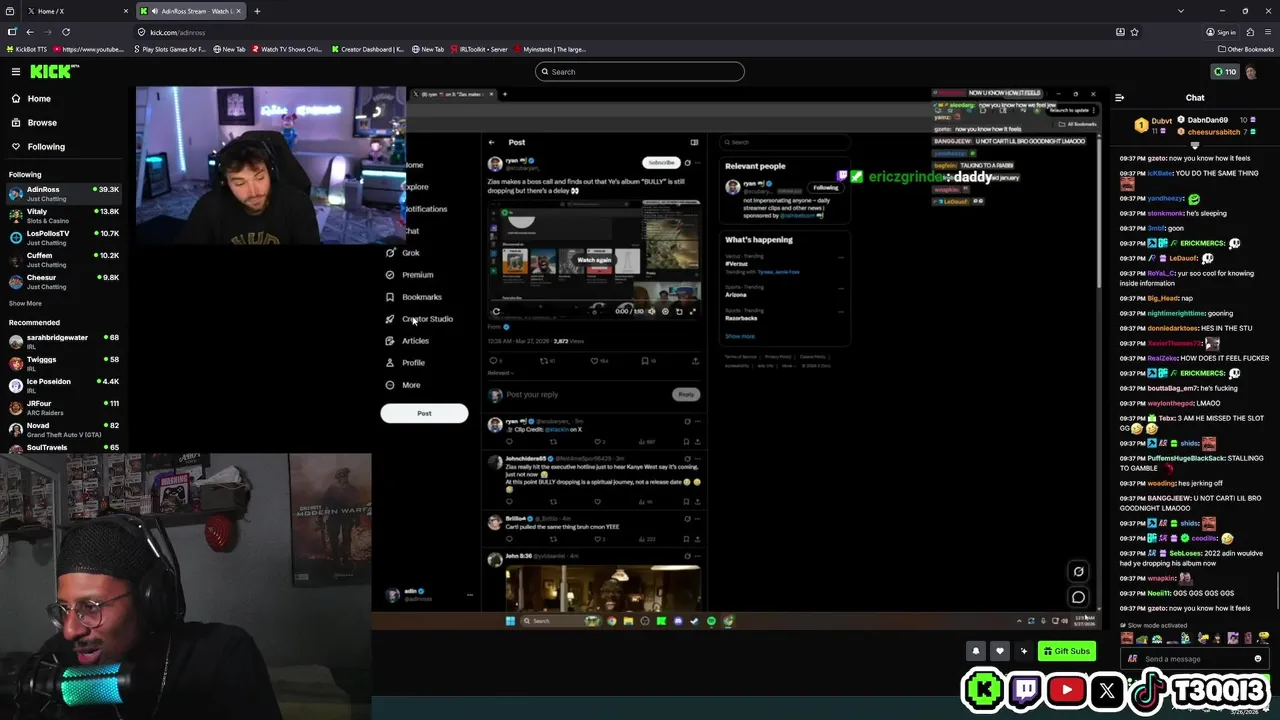This screenshot has height=720, width=1280.
Task: Expand Following list with Show More
Action: [25, 303]
